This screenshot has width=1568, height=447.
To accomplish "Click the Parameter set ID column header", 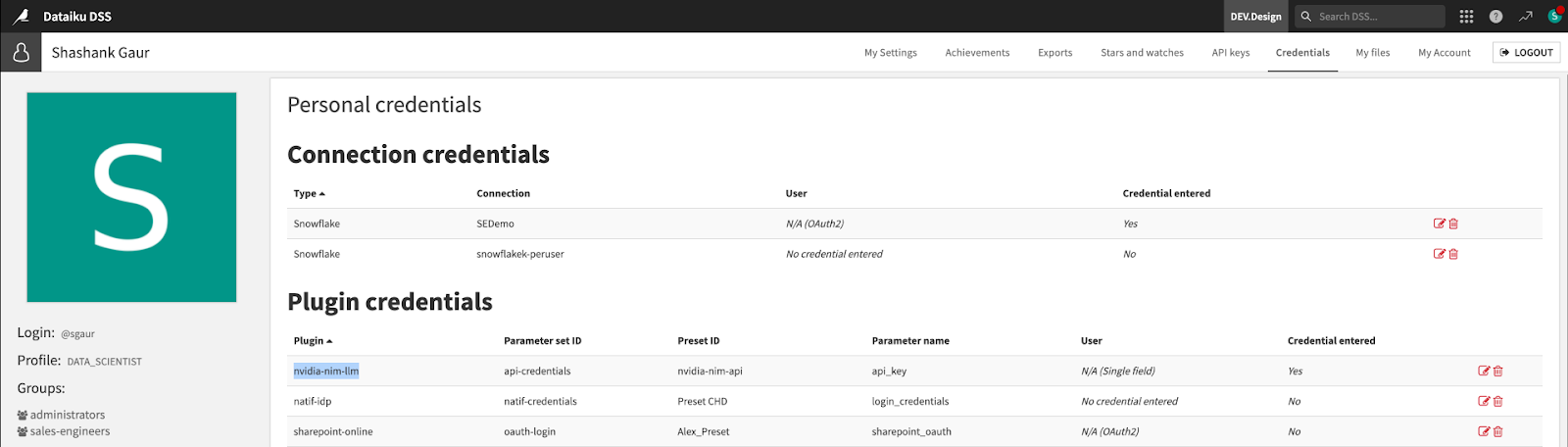I will click(x=543, y=341).
